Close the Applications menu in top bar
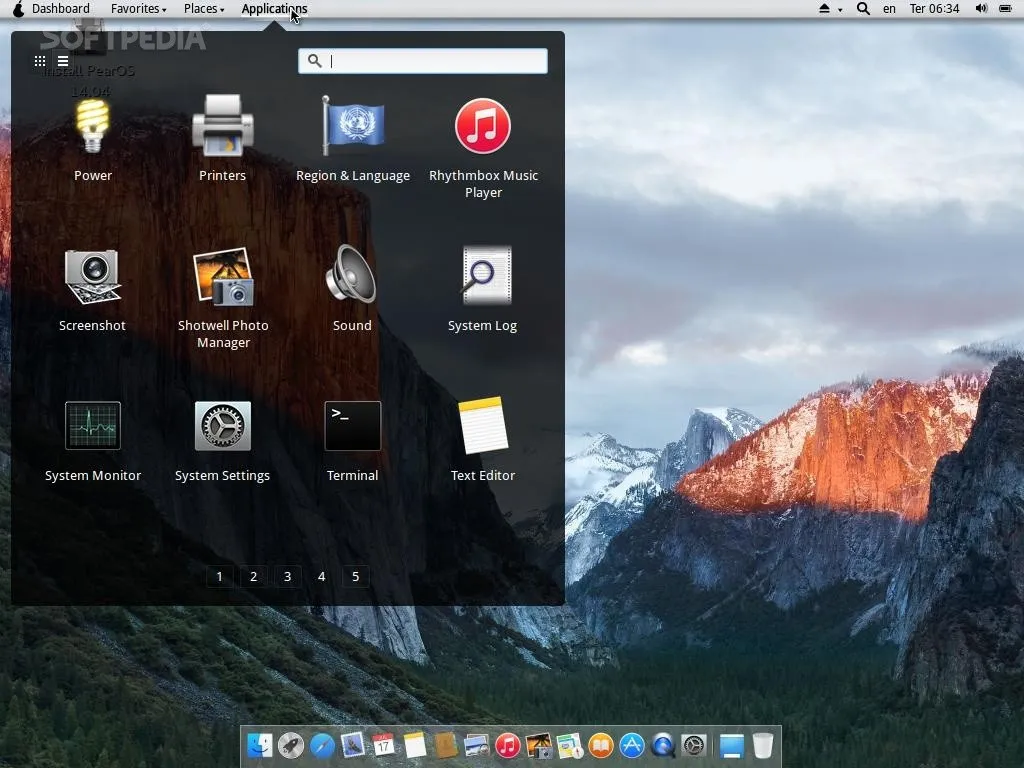 coord(274,9)
